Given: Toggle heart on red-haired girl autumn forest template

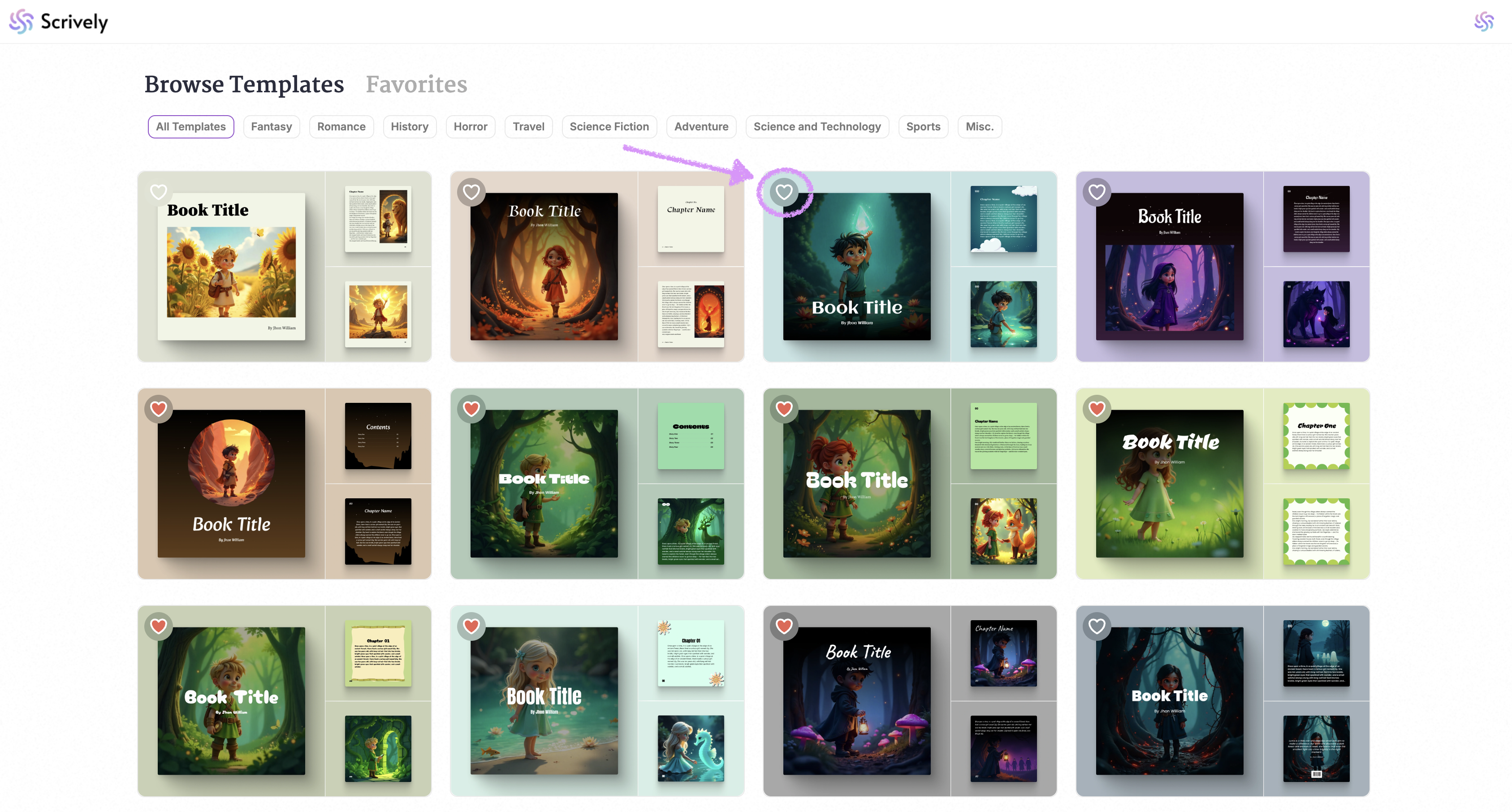Looking at the screenshot, I should point(471,192).
